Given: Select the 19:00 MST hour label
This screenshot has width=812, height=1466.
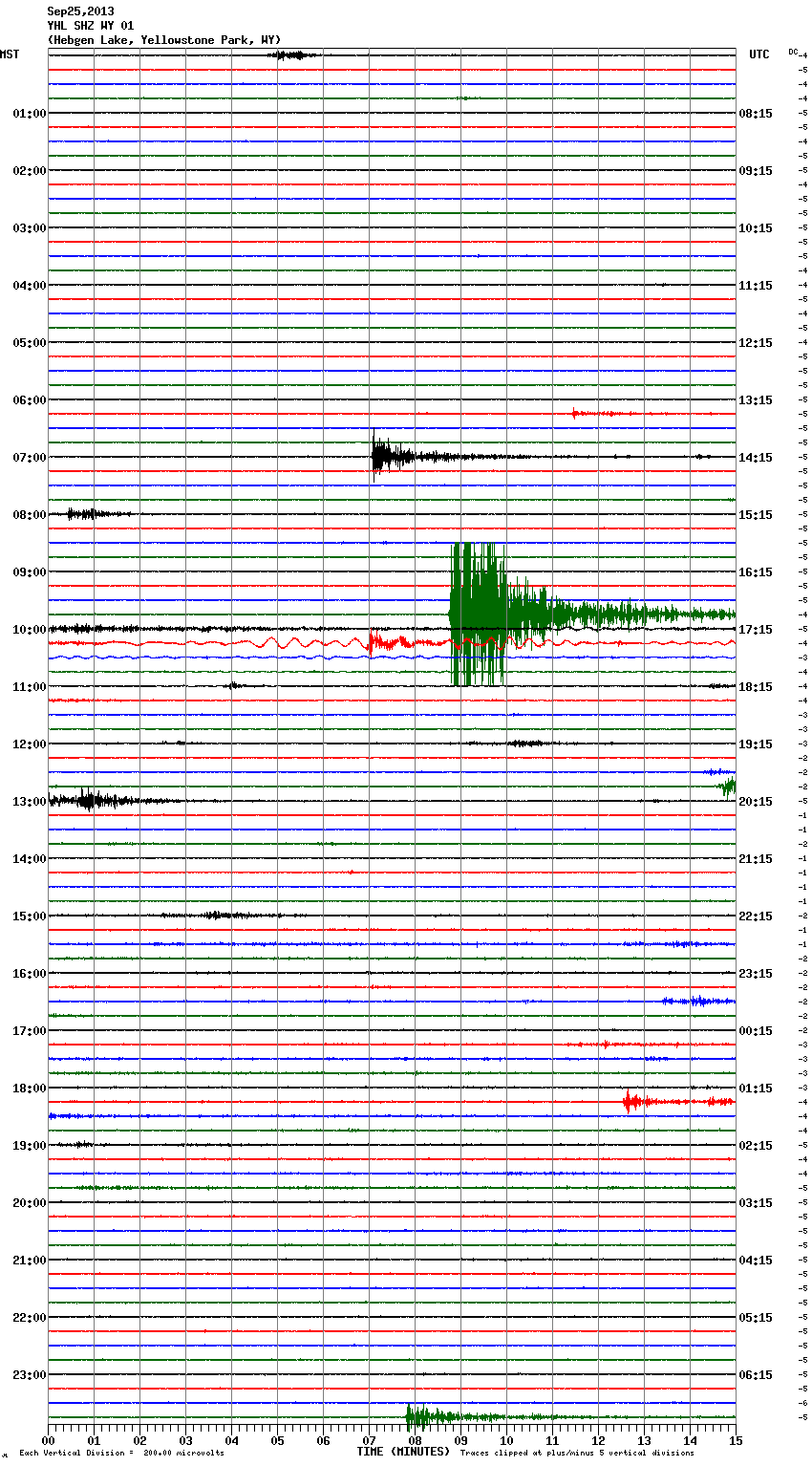Looking at the screenshot, I should pos(30,1146).
